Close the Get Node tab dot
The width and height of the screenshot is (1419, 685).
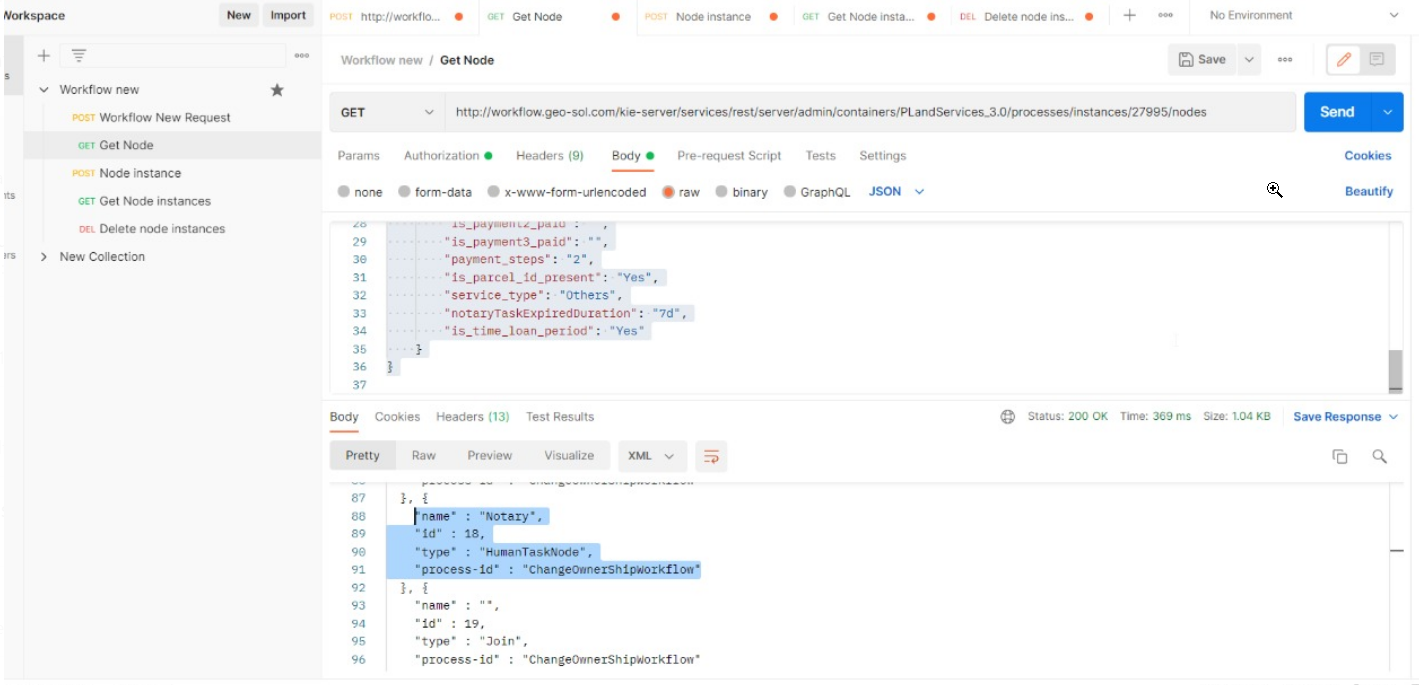point(615,17)
